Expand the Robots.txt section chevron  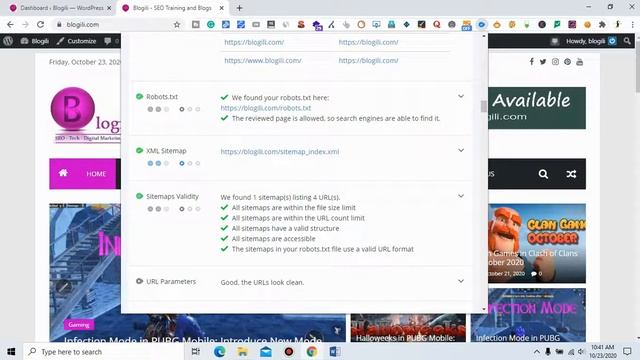click(x=461, y=97)
